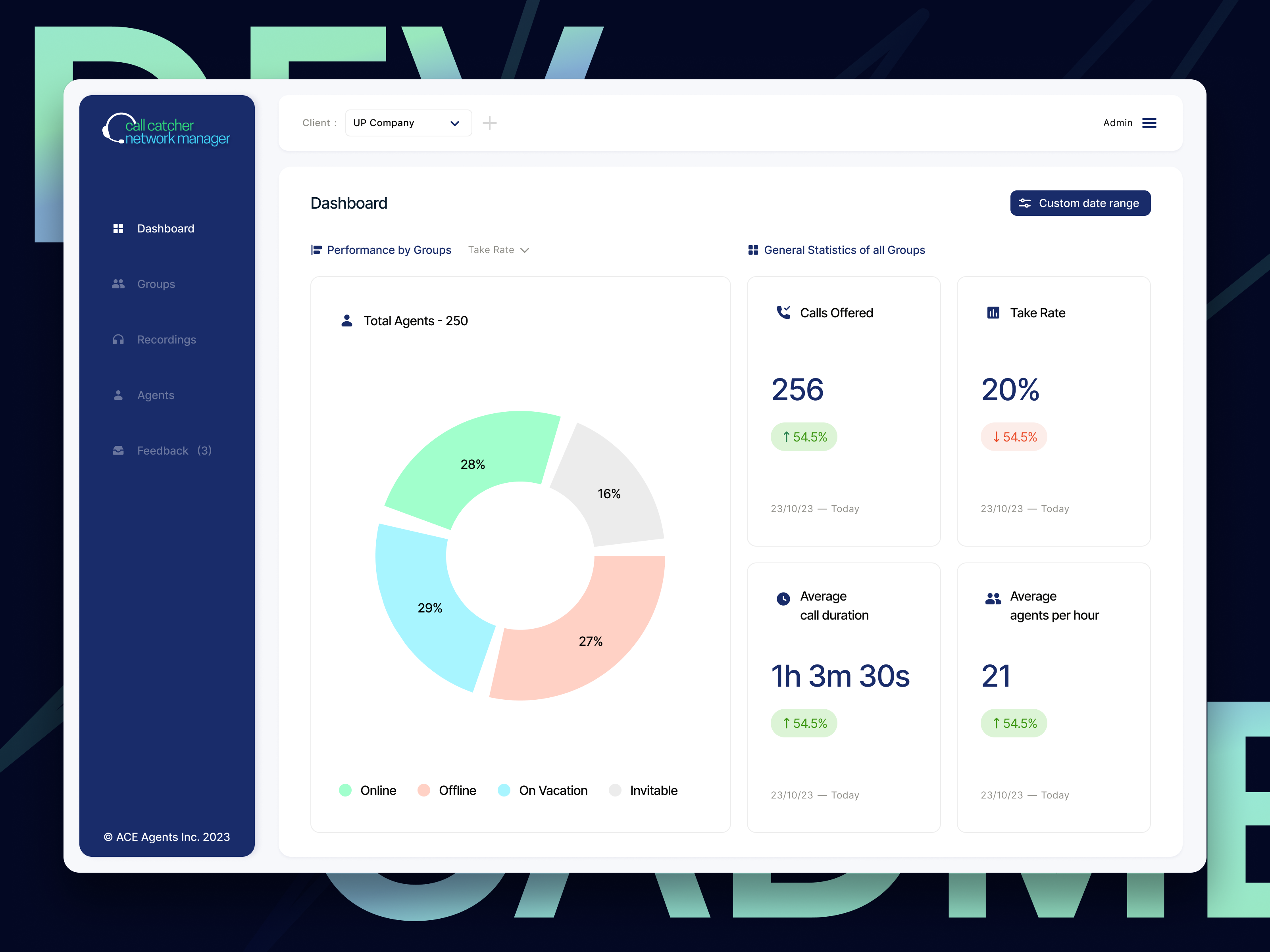Click the Agents person icon in the sidebar
The height and width of the screenshot is (952, 1270).
(x=118, y=395)
